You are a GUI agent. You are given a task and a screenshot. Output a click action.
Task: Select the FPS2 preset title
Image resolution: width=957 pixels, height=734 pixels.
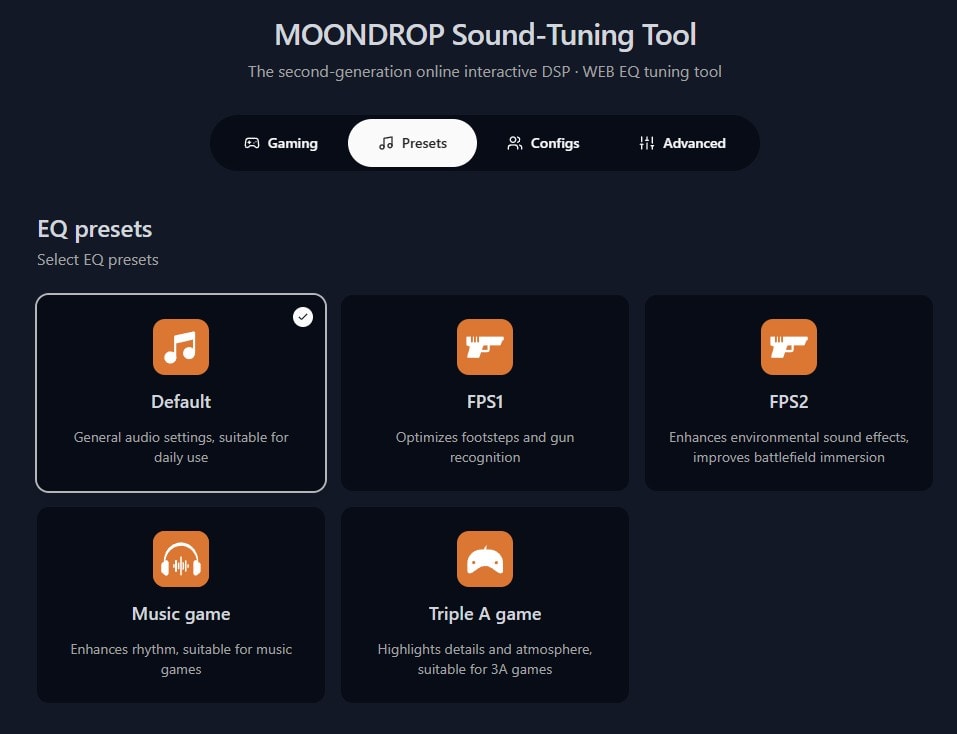coord(789,402)
